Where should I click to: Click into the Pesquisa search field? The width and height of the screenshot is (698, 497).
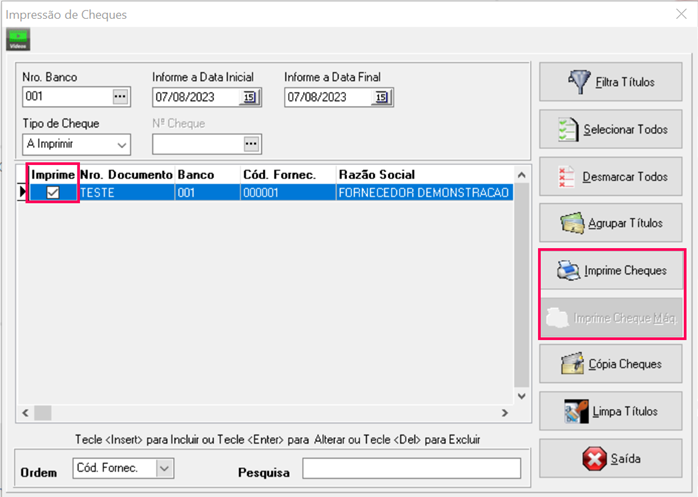tap(411, 469)
